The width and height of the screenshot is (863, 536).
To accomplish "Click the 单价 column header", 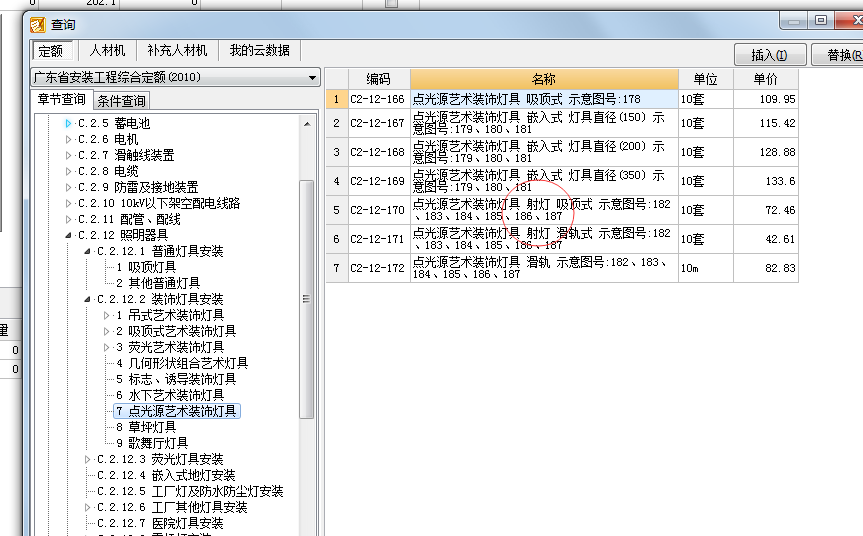I will pos(766,79).
